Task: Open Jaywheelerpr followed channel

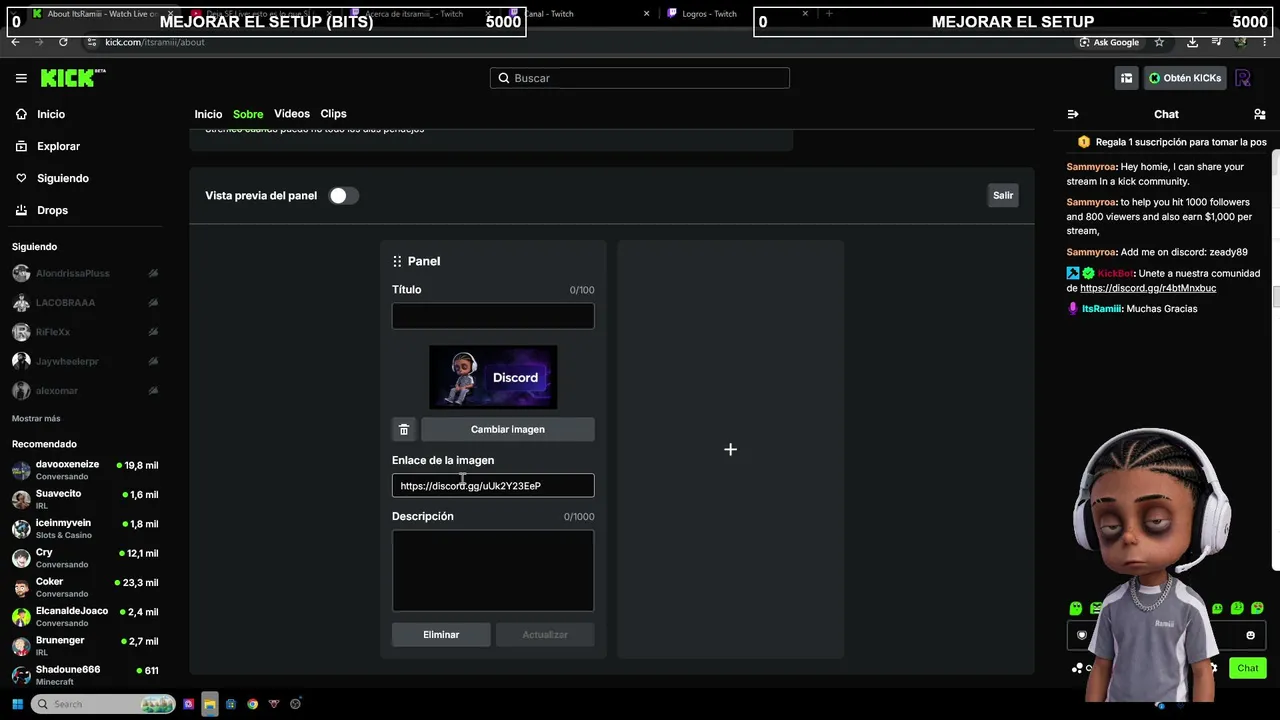Action: [86, 361]
